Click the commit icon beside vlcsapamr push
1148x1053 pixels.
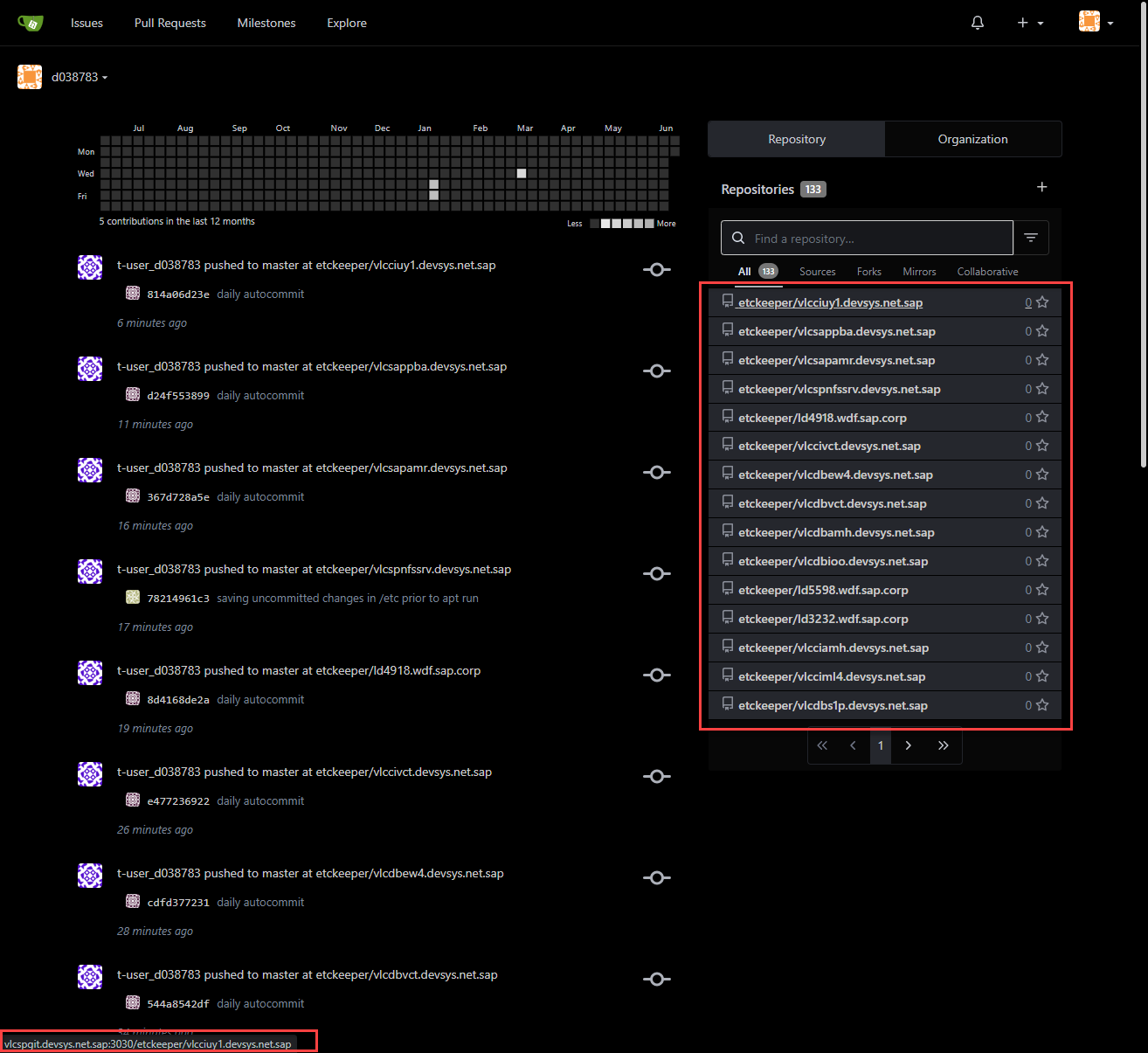click(657, 472)
